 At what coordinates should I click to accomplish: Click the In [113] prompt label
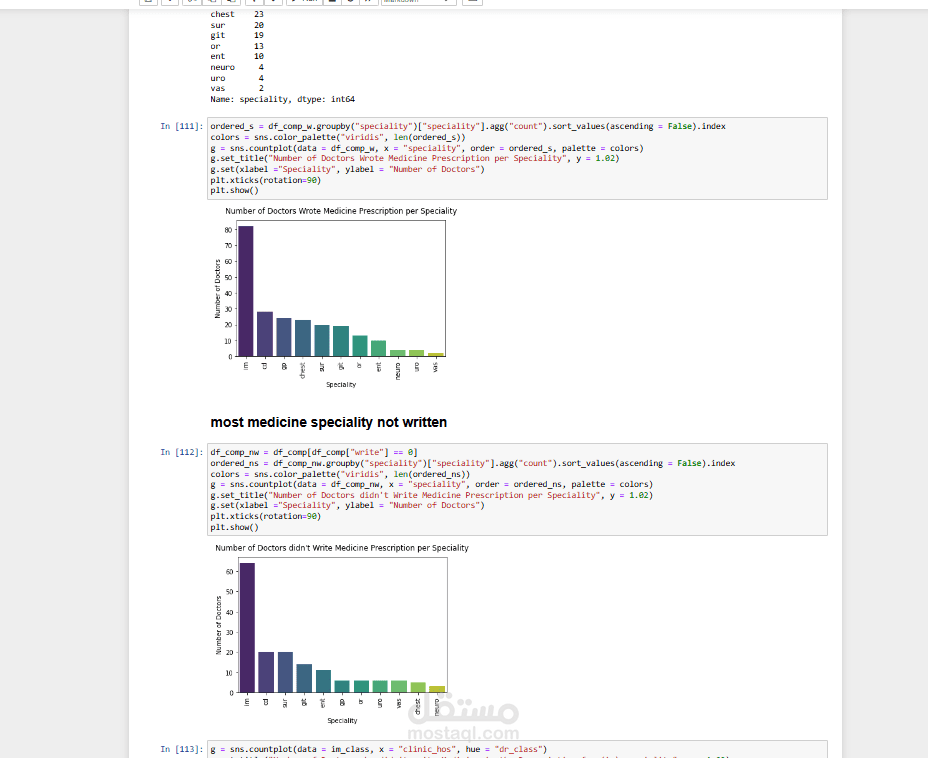coord(182,749)
